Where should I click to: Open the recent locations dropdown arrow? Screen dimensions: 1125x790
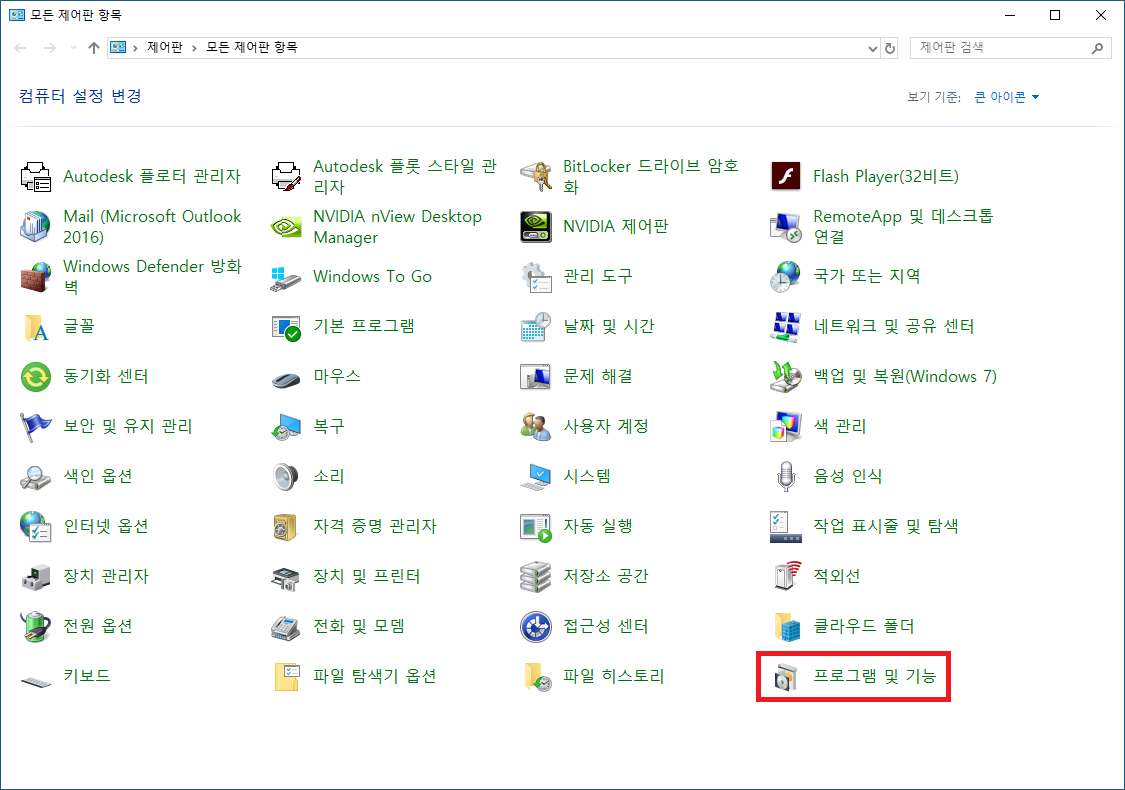tap(73, 48)
